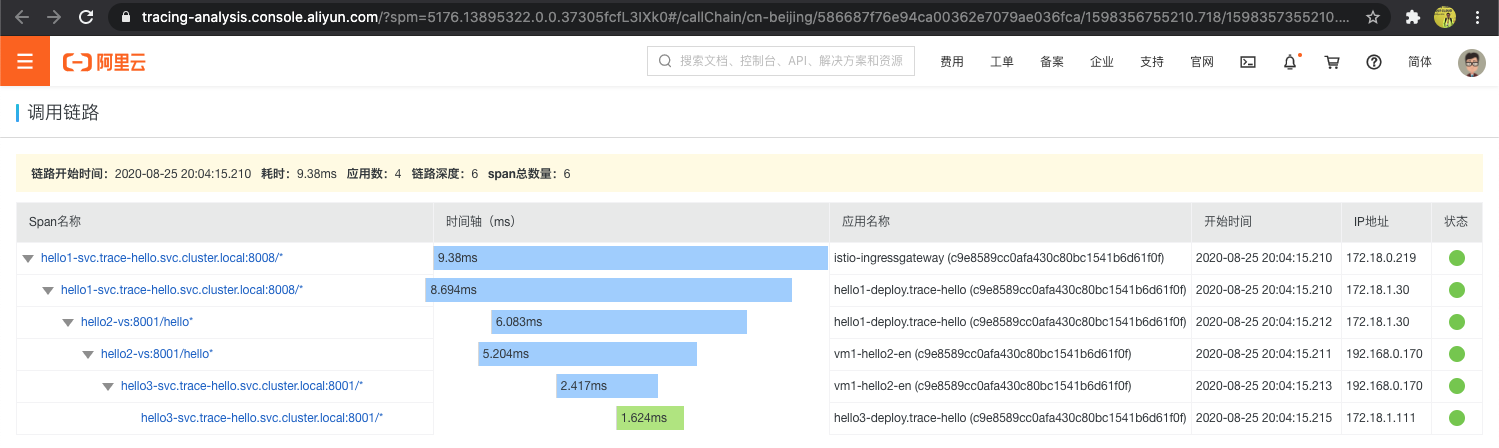Collapse the top-level hello1-svc span
Screen dimensions: 1499x448
click(28, 258)
